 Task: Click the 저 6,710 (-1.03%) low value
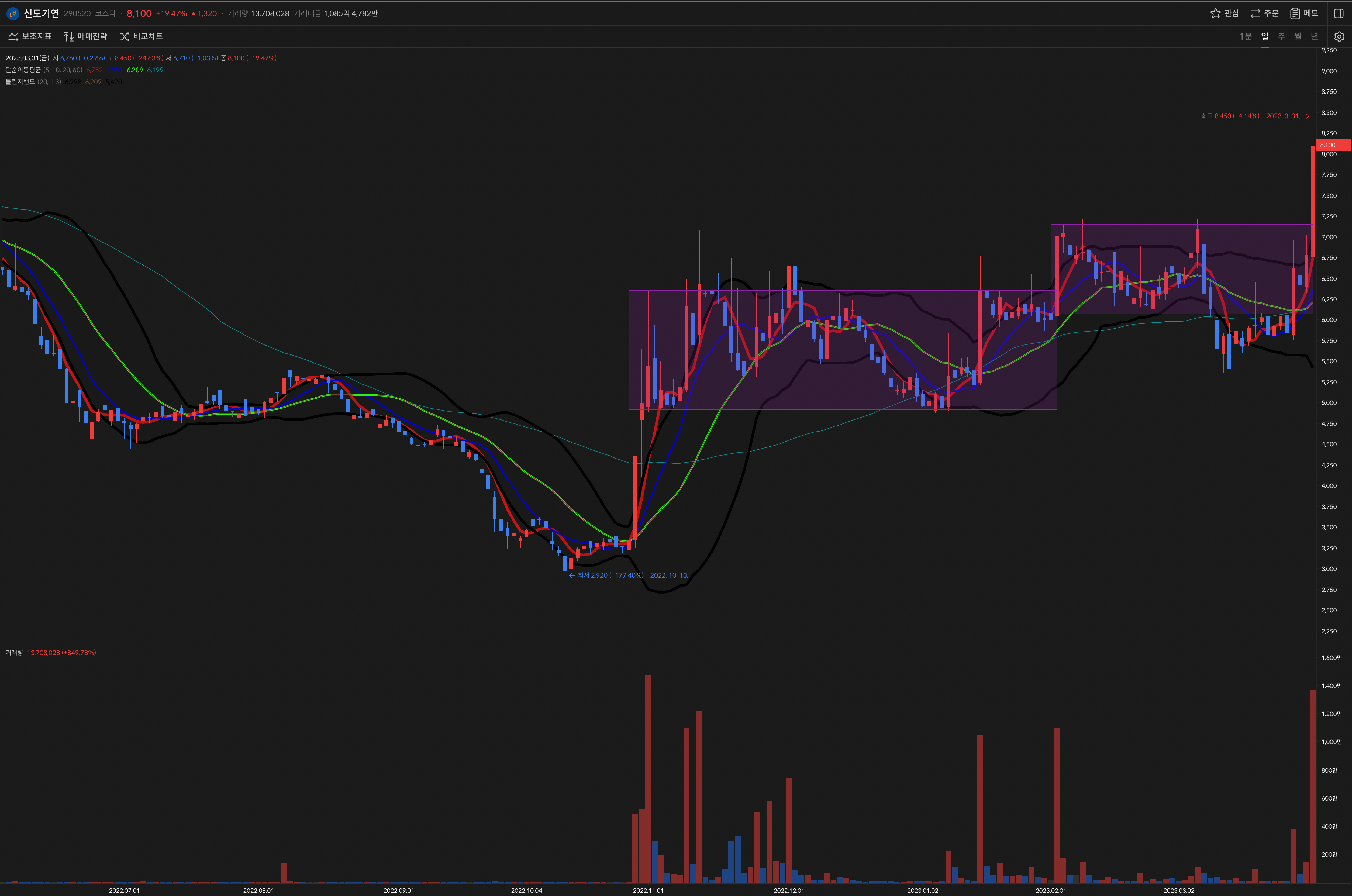192,58
